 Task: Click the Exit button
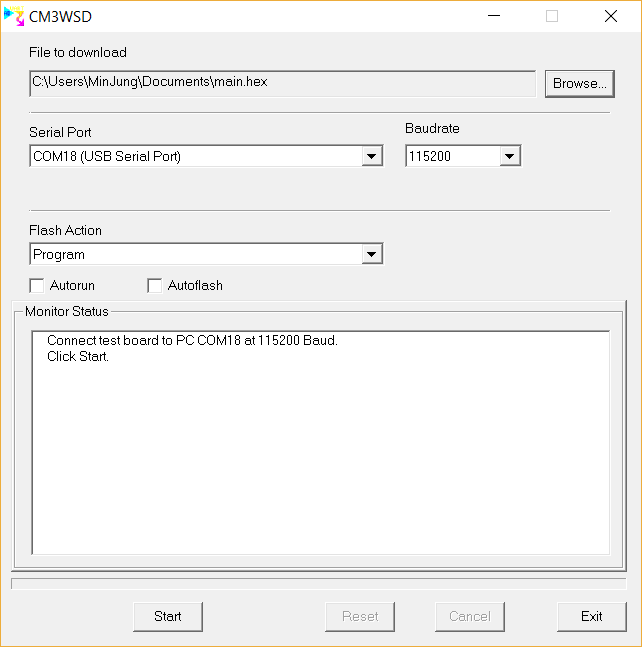click(x=592, y=616)
